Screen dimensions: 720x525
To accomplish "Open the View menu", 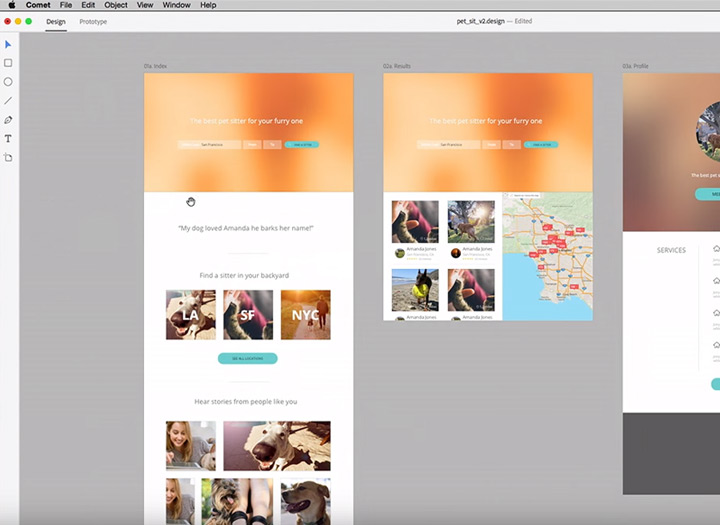I will pyautogui.click(x=145, y=5).
